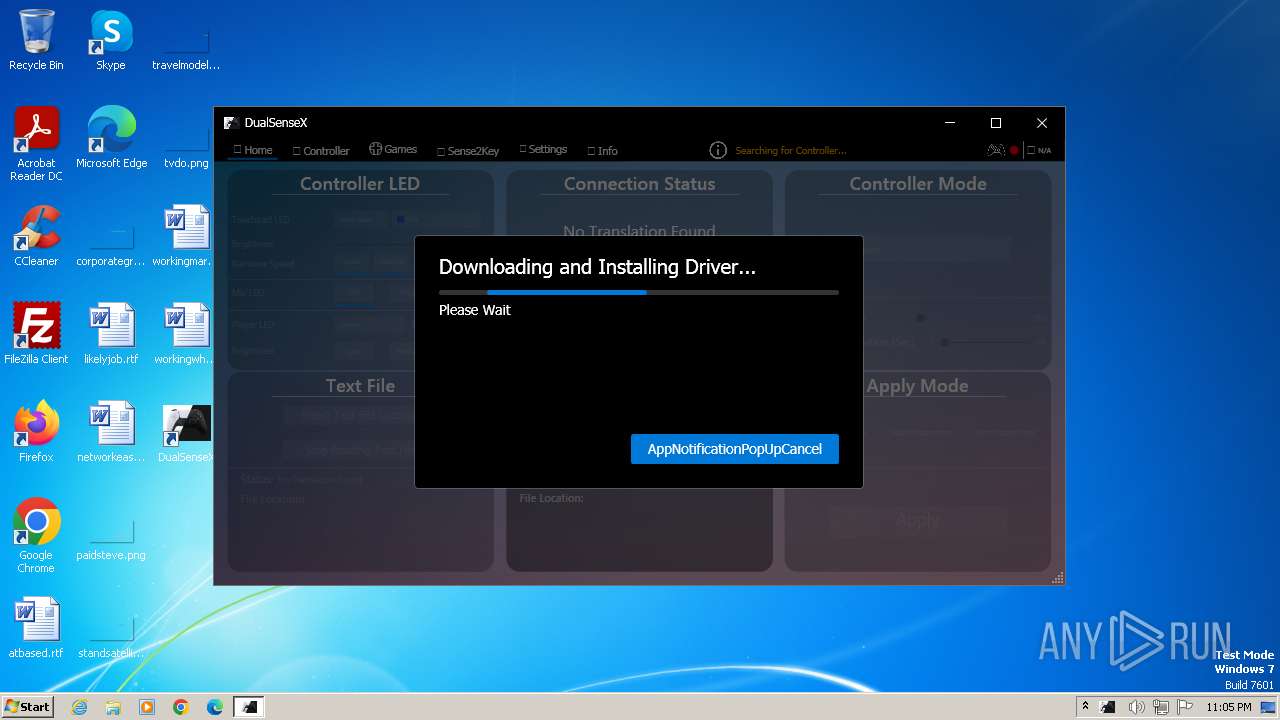The height and width of the screenshot is (720, 1280).
Task: Select the atbased.rtf file on the desktop
Action: click(36, 629)
